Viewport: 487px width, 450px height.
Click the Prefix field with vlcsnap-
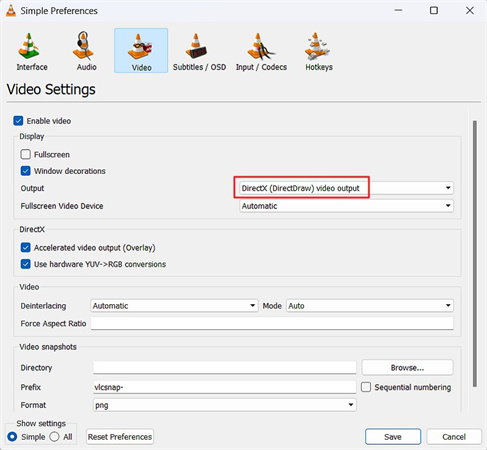pyautogui.click(x=224, y=387)
